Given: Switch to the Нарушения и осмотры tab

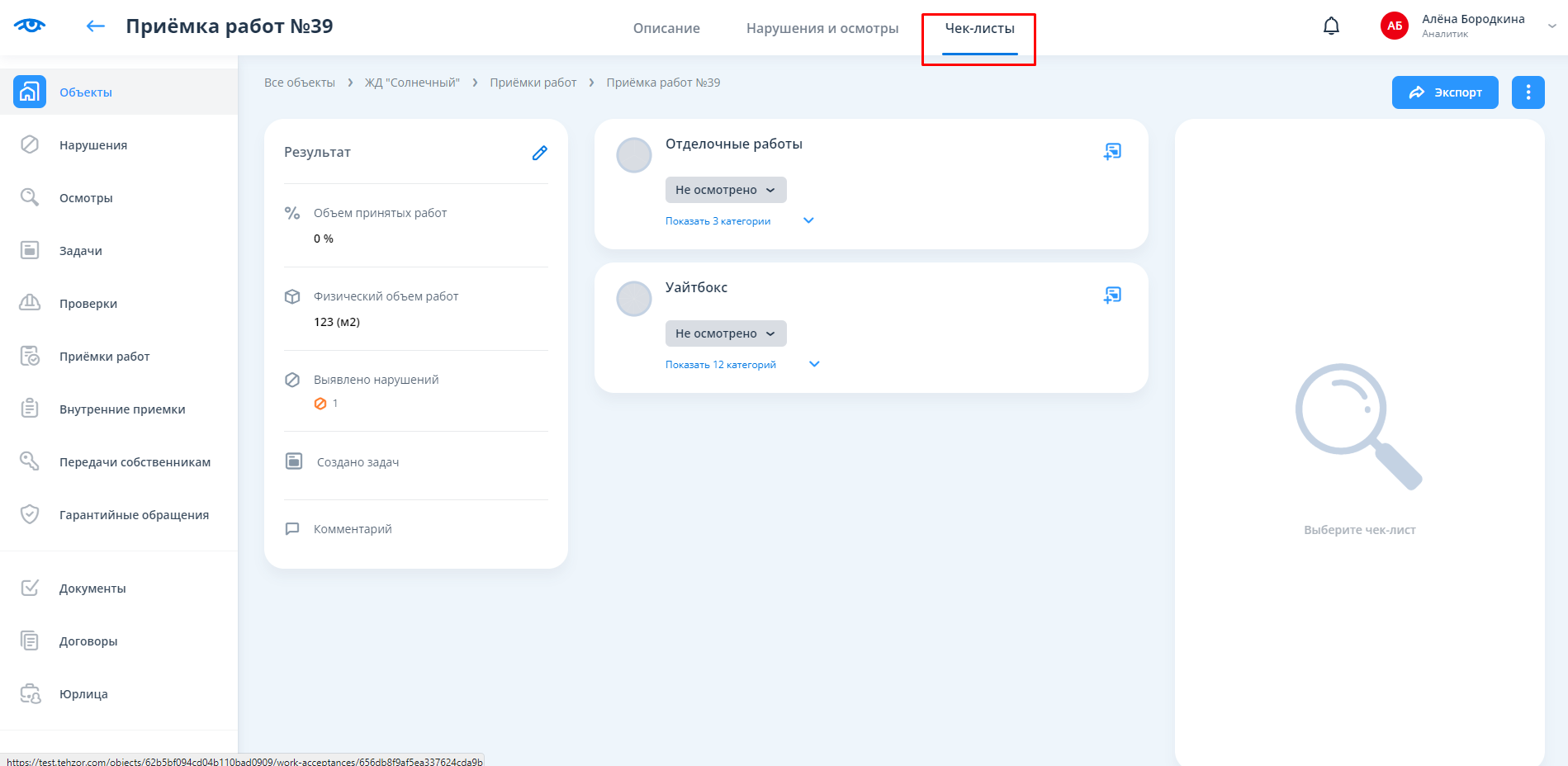Looking at the screenshot, I should pyautogui.click(x=822, y=28).
